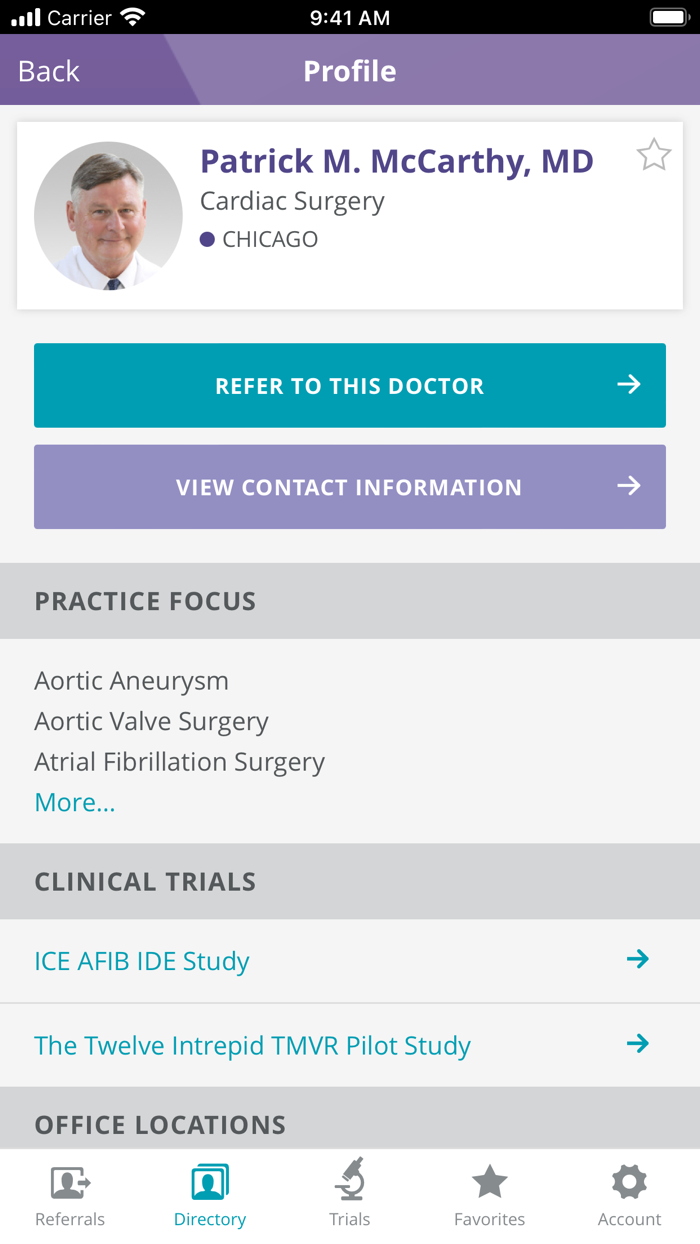Go Back to previous screen
700x1244 pixels.
[49, 71]
